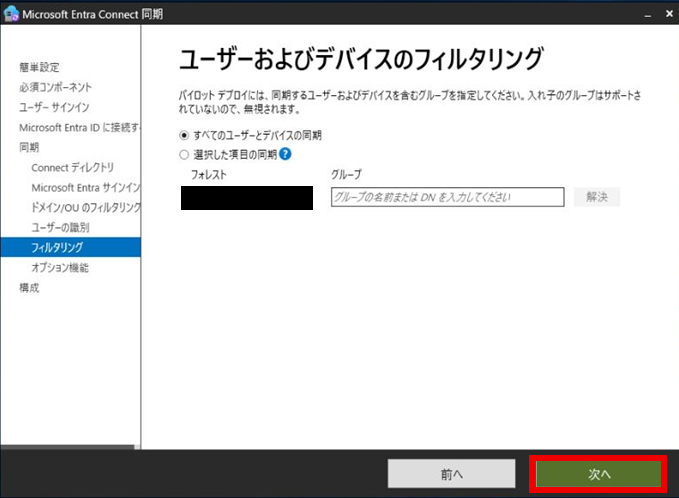679x498 pixels.
Task: Click the 前へ button
Action: click(451, 473)
